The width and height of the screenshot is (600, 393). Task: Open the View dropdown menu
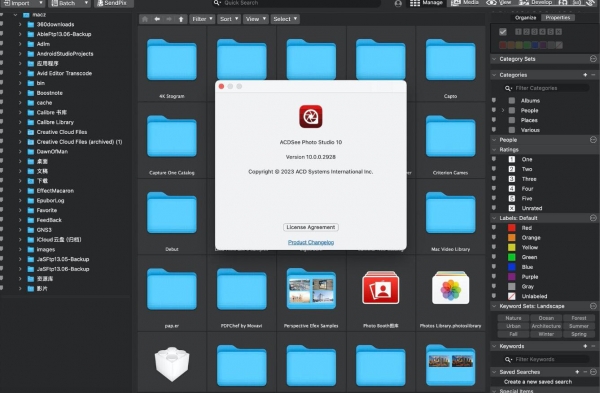tap(256, 19)
